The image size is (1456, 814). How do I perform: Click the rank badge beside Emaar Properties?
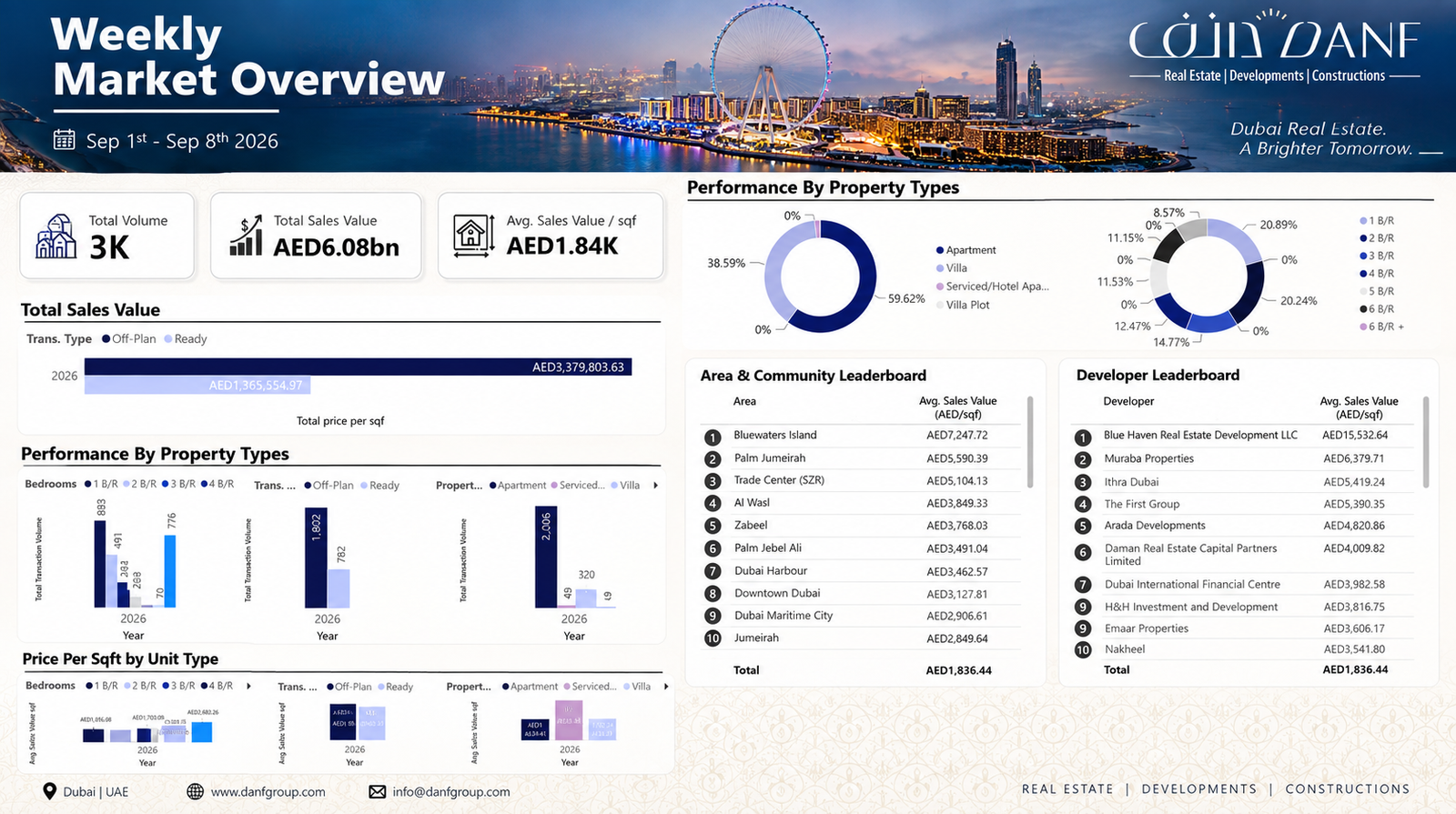click(1083, 629)
